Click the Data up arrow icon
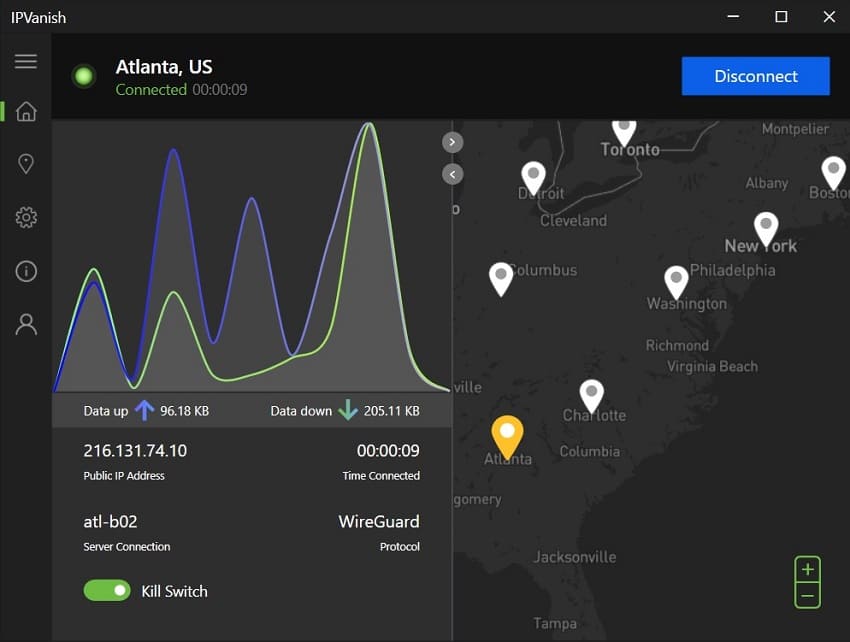Screen dimensions: 850x642 [144, 410]
